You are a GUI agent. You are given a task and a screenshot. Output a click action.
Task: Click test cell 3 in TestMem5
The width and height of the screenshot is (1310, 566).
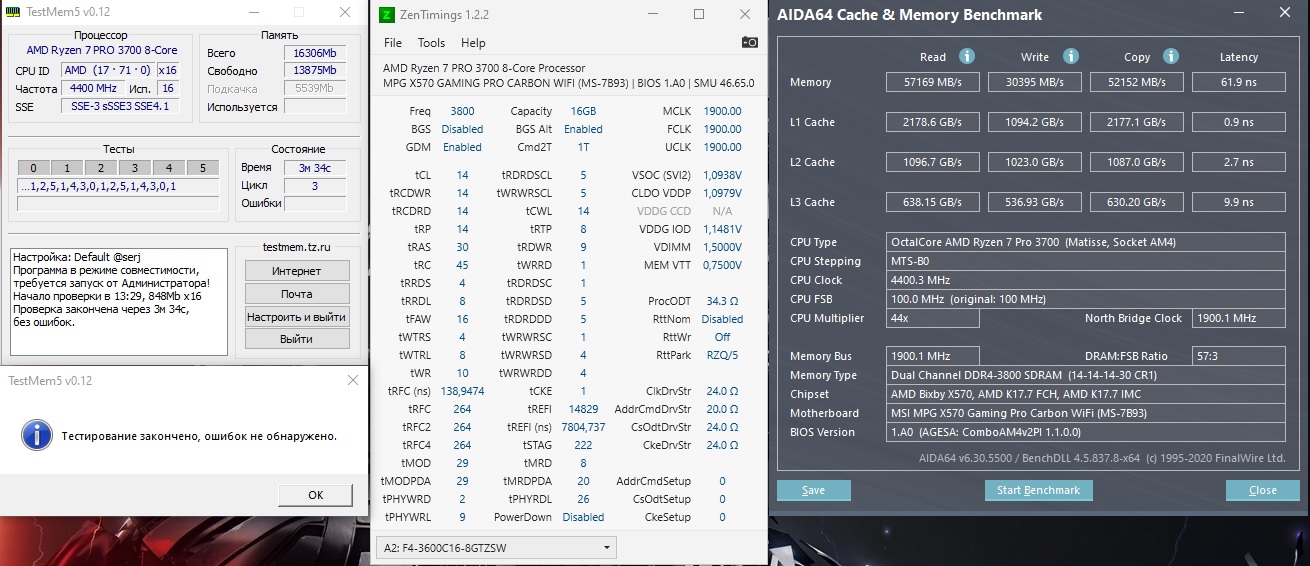(x=135, y=167)
